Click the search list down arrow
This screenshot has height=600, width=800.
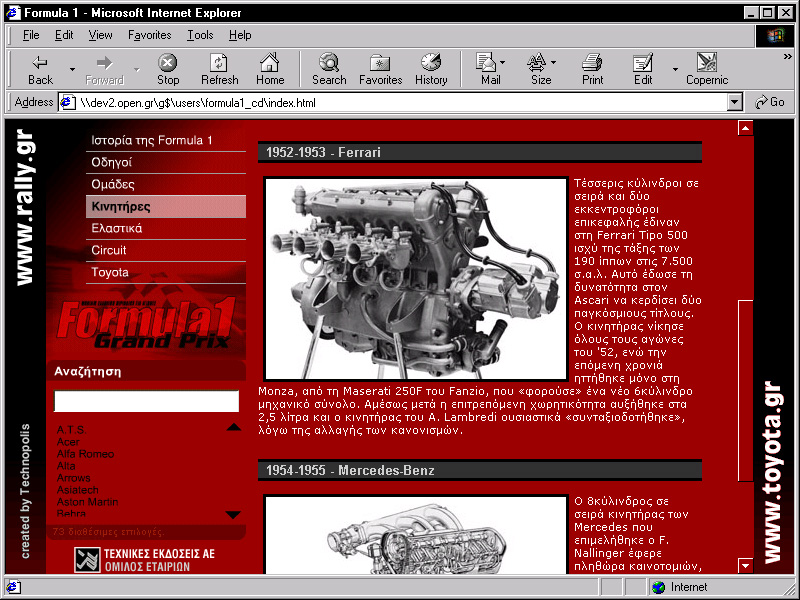coord(233,515)
